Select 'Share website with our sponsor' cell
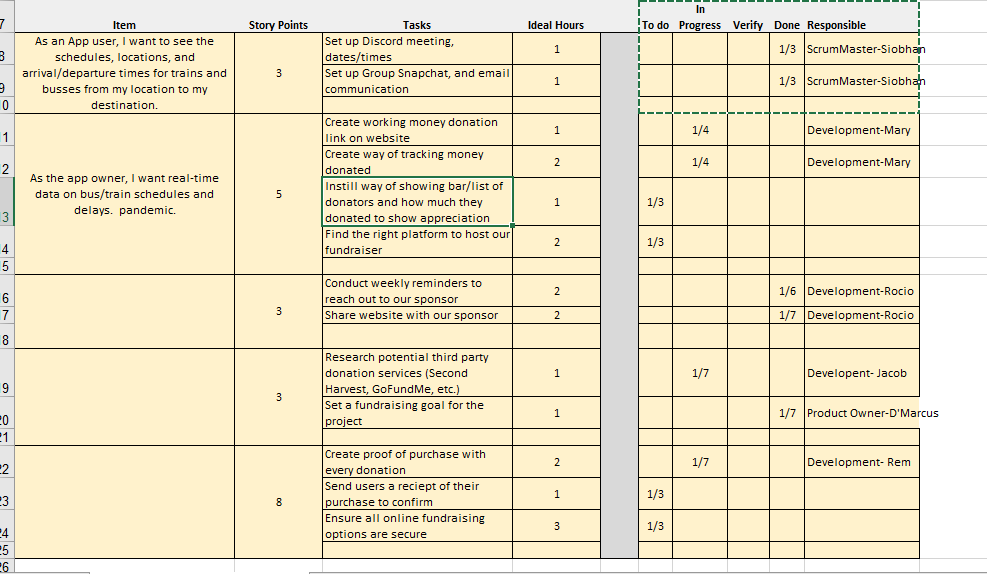987x574 pixels. tap(417, 315)
